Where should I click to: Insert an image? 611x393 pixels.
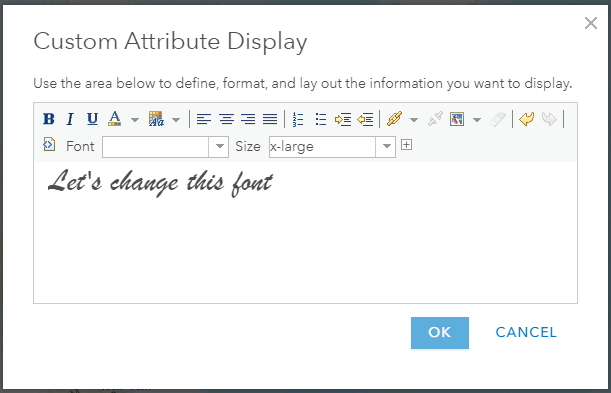(457, 119)
